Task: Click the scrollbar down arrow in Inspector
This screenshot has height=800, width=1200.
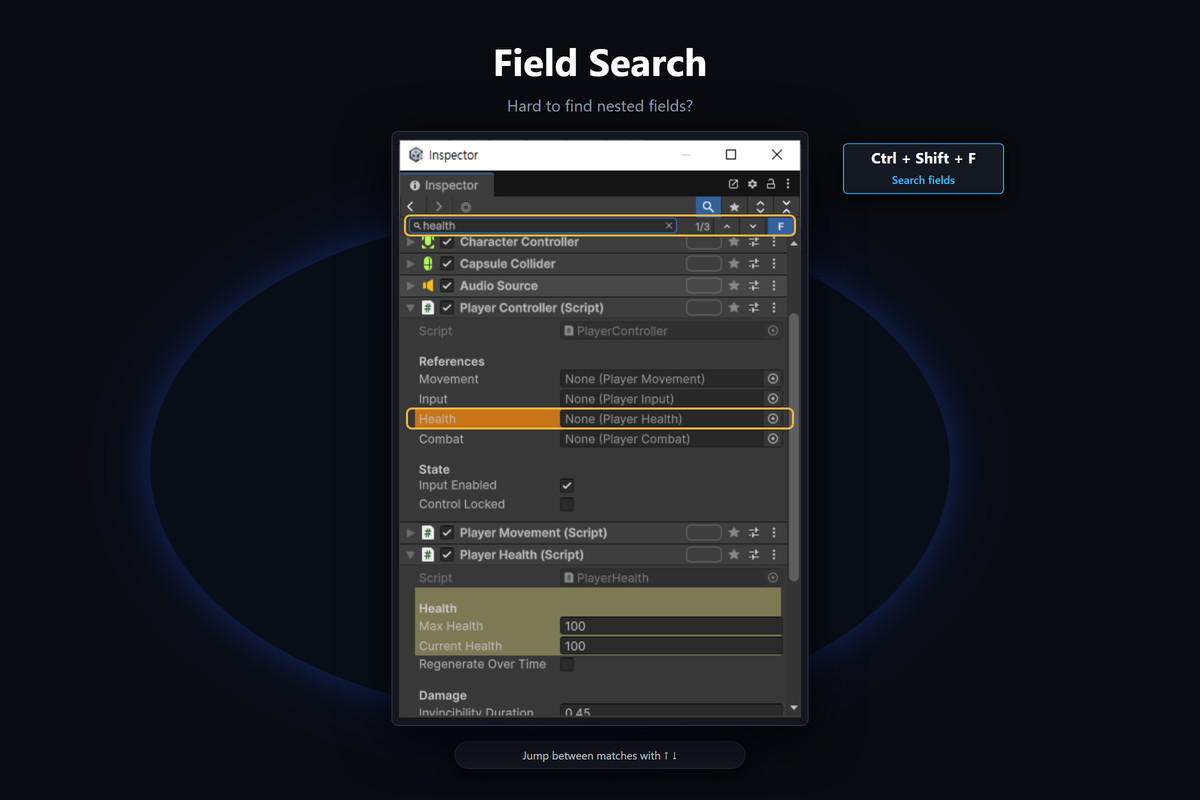Action: click(x=794, y=708)
